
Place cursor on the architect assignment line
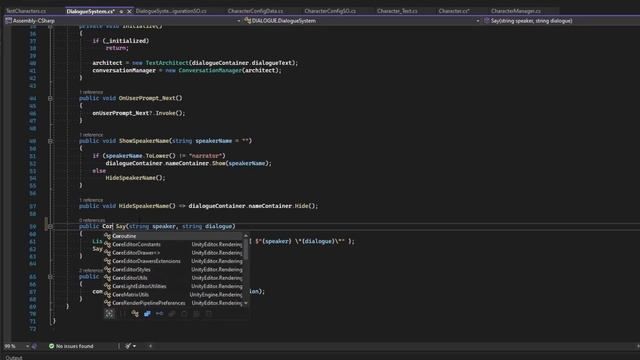(x=195, y=63)
